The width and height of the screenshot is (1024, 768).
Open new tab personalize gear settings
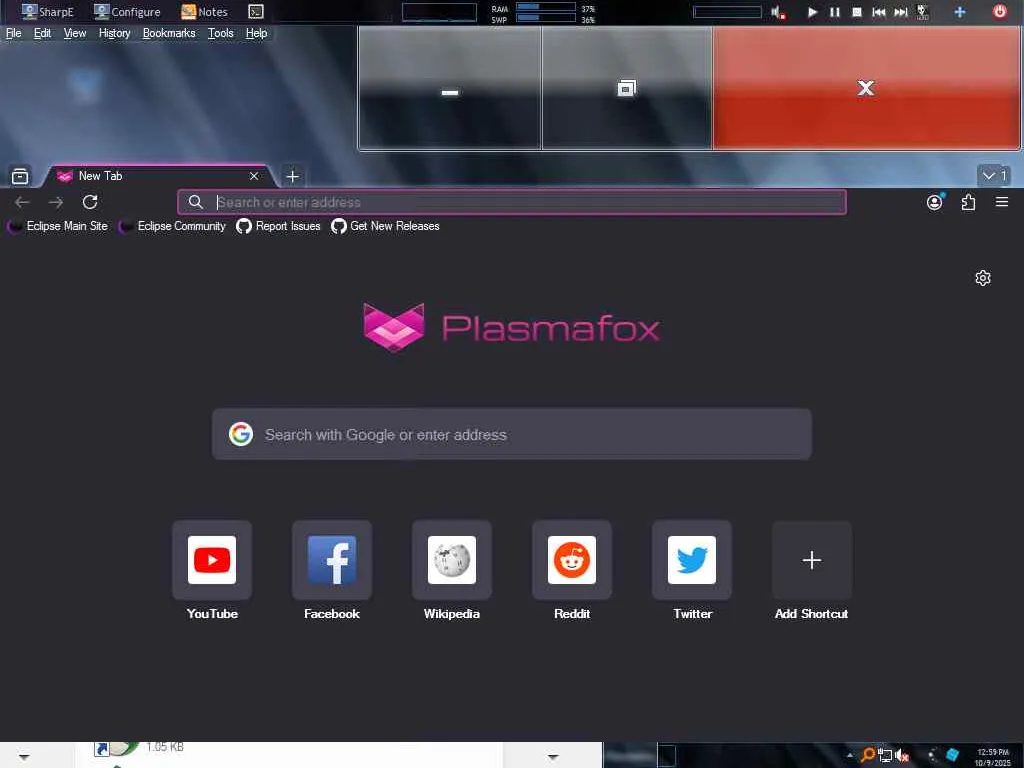(983, 278)
